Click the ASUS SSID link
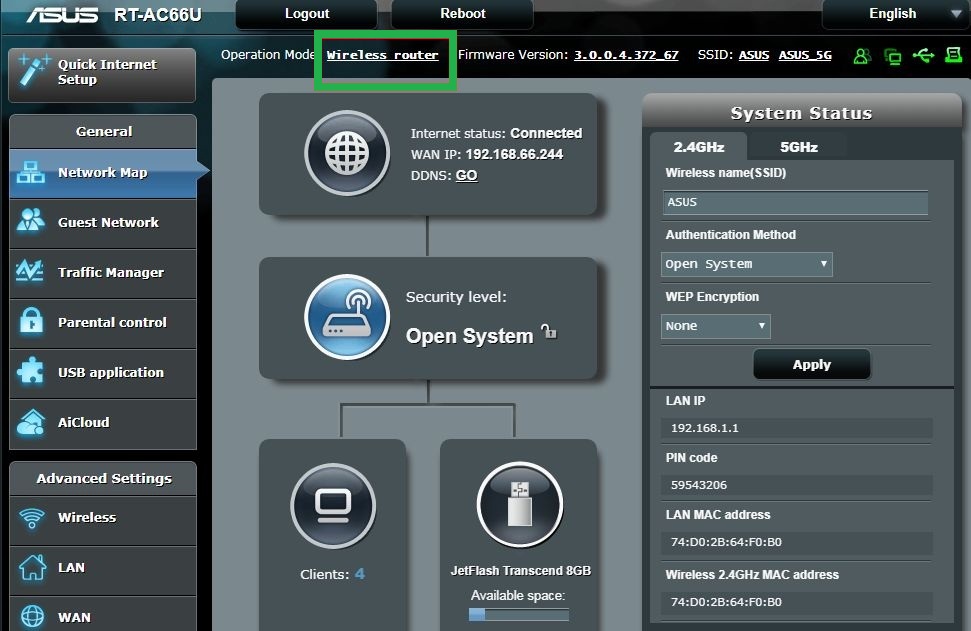The height and width of the screenshot is (631, 971). tap(754, 55)
